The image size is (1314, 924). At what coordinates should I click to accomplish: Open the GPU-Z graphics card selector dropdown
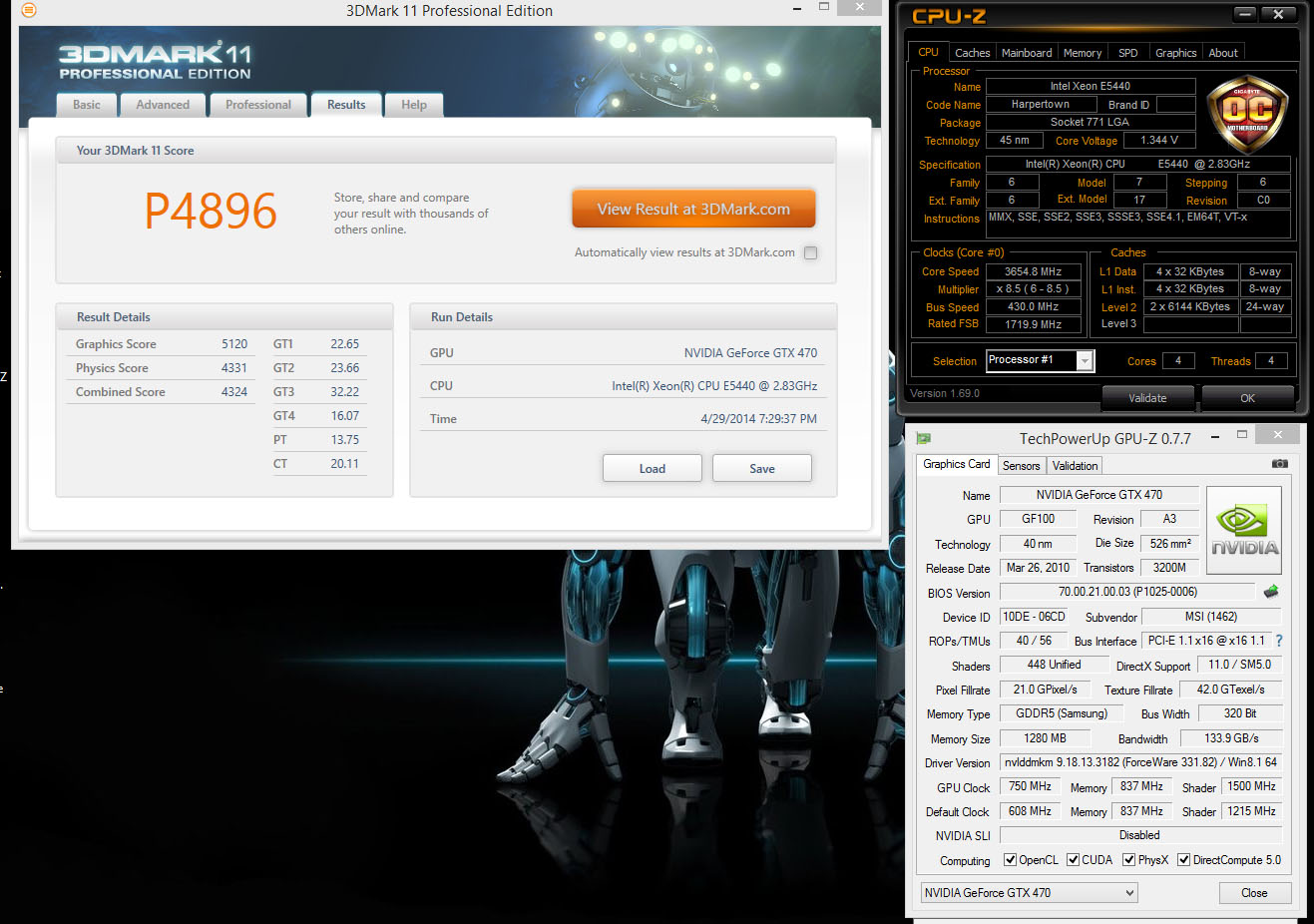(1029, 893)
